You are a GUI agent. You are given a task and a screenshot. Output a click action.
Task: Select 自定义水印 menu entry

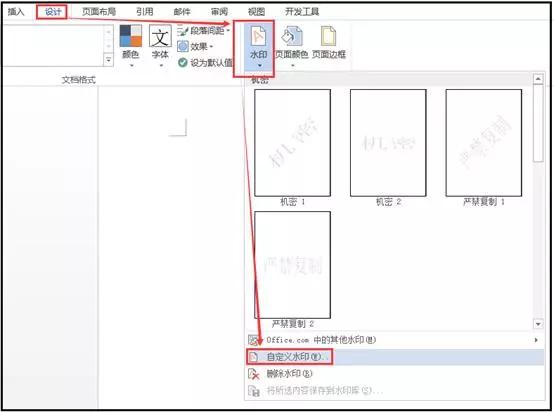(x=395, y=357)
